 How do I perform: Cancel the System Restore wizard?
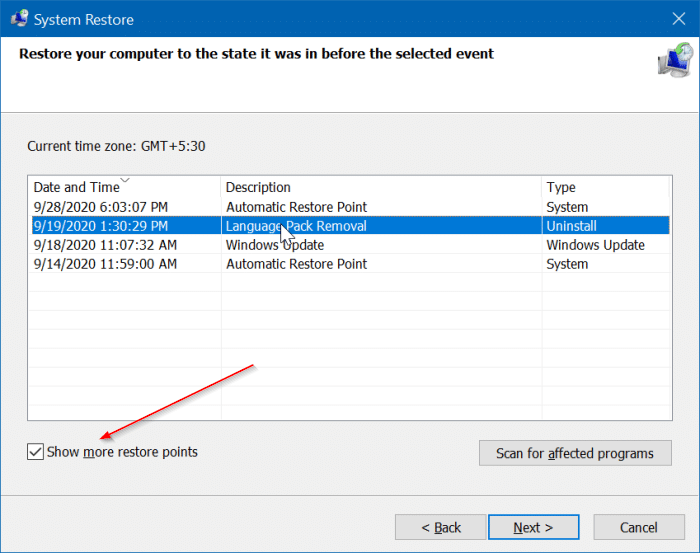pos(639,527)
